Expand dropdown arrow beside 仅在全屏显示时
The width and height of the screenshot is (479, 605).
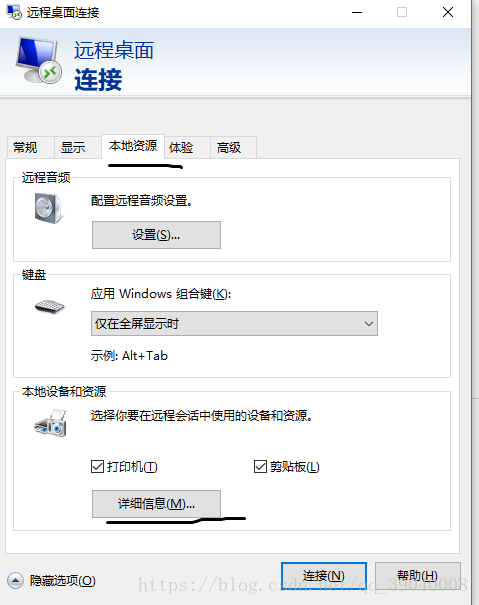click(x=369, y=324)
